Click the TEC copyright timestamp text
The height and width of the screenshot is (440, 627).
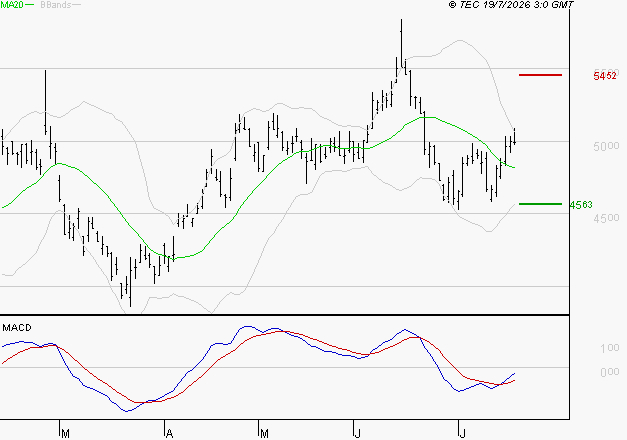point(511,5)
